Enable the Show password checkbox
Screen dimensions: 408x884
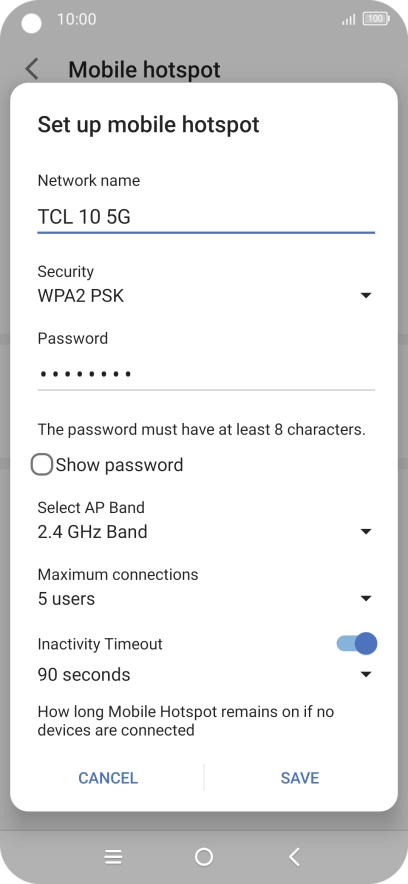(42, 465)
